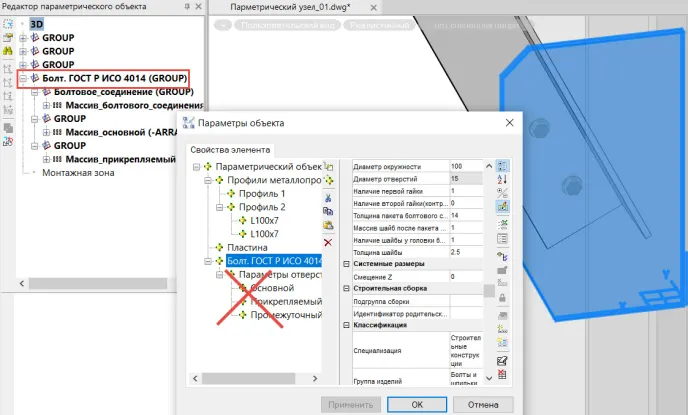Select the Пластина tree item
The image size is (688, 415).
tap(248, 246)
